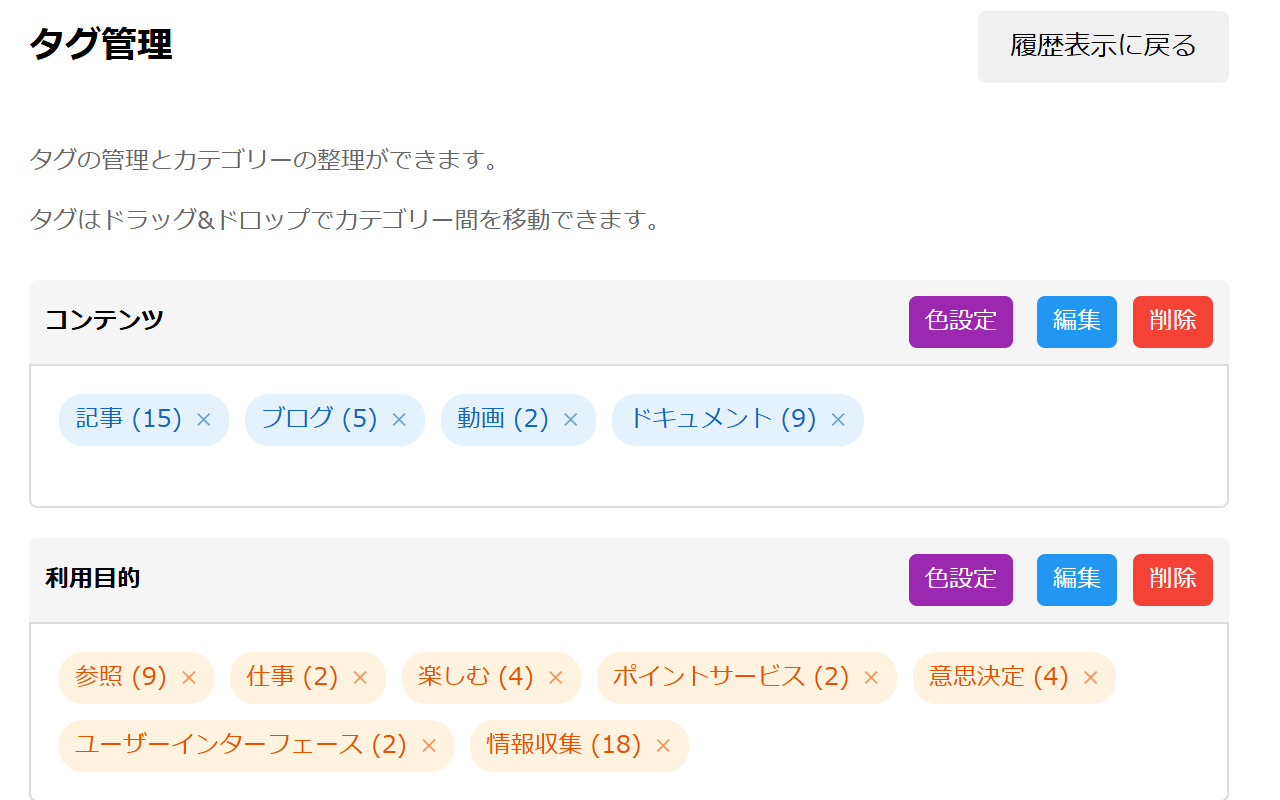
Task: Delete the 意思決定 tag via its × icon
Action: tap(1091, 678)
